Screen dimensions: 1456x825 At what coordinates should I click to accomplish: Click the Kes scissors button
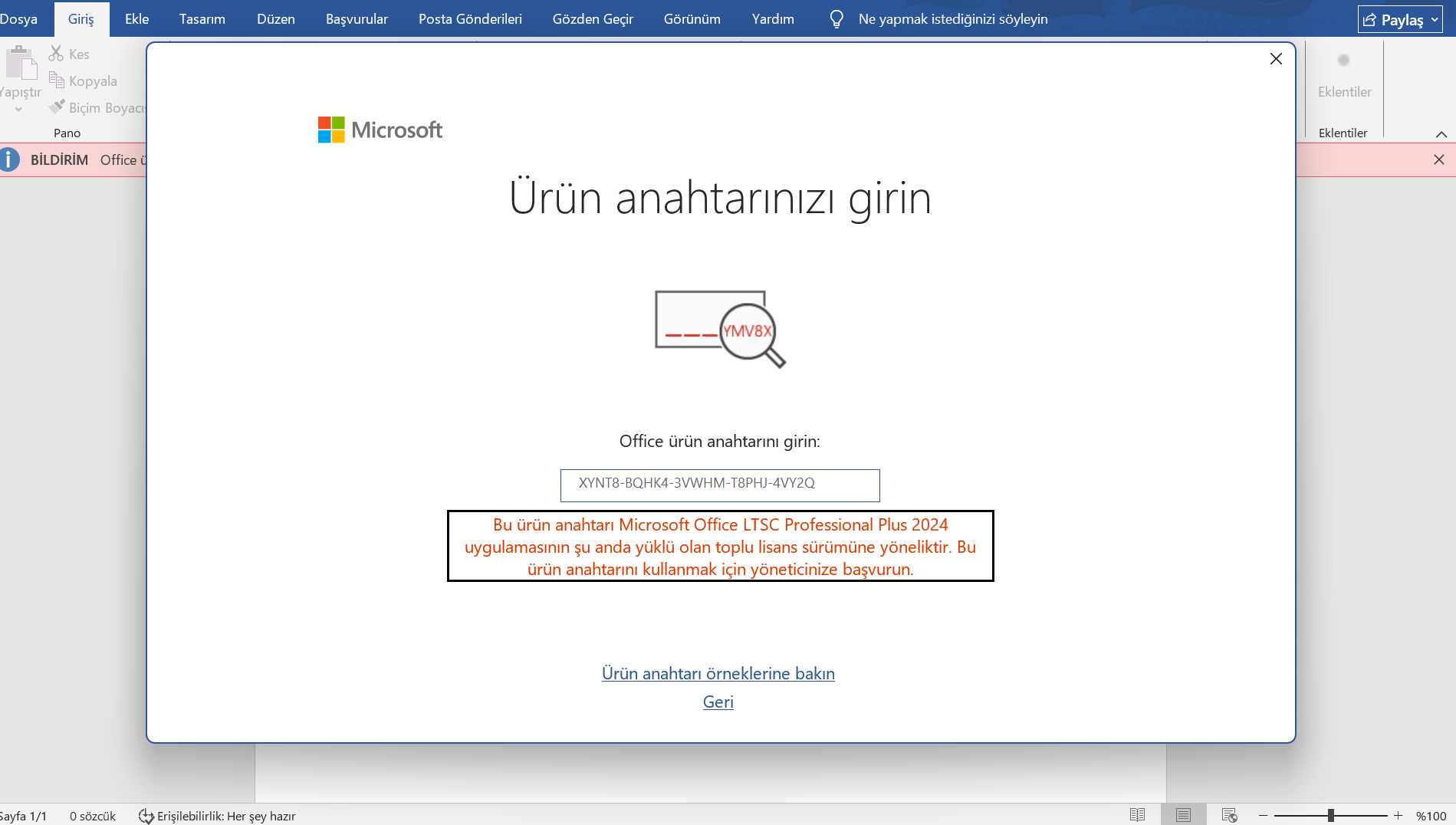pos(69,54)
